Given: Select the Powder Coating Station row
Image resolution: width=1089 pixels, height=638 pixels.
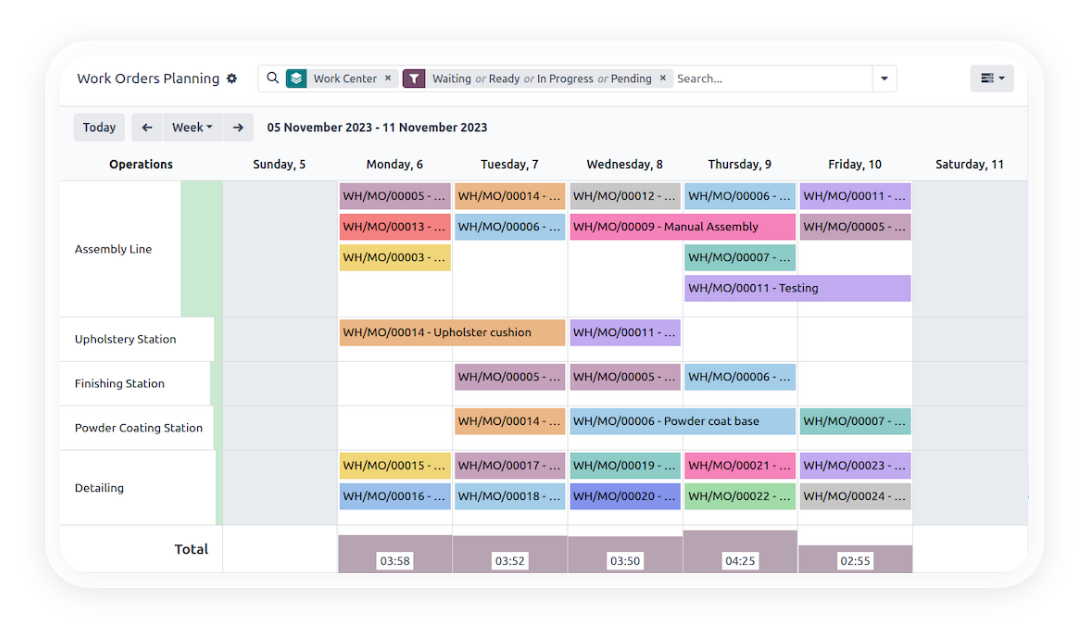Looking at the screenshot, I should coord(138,427).
